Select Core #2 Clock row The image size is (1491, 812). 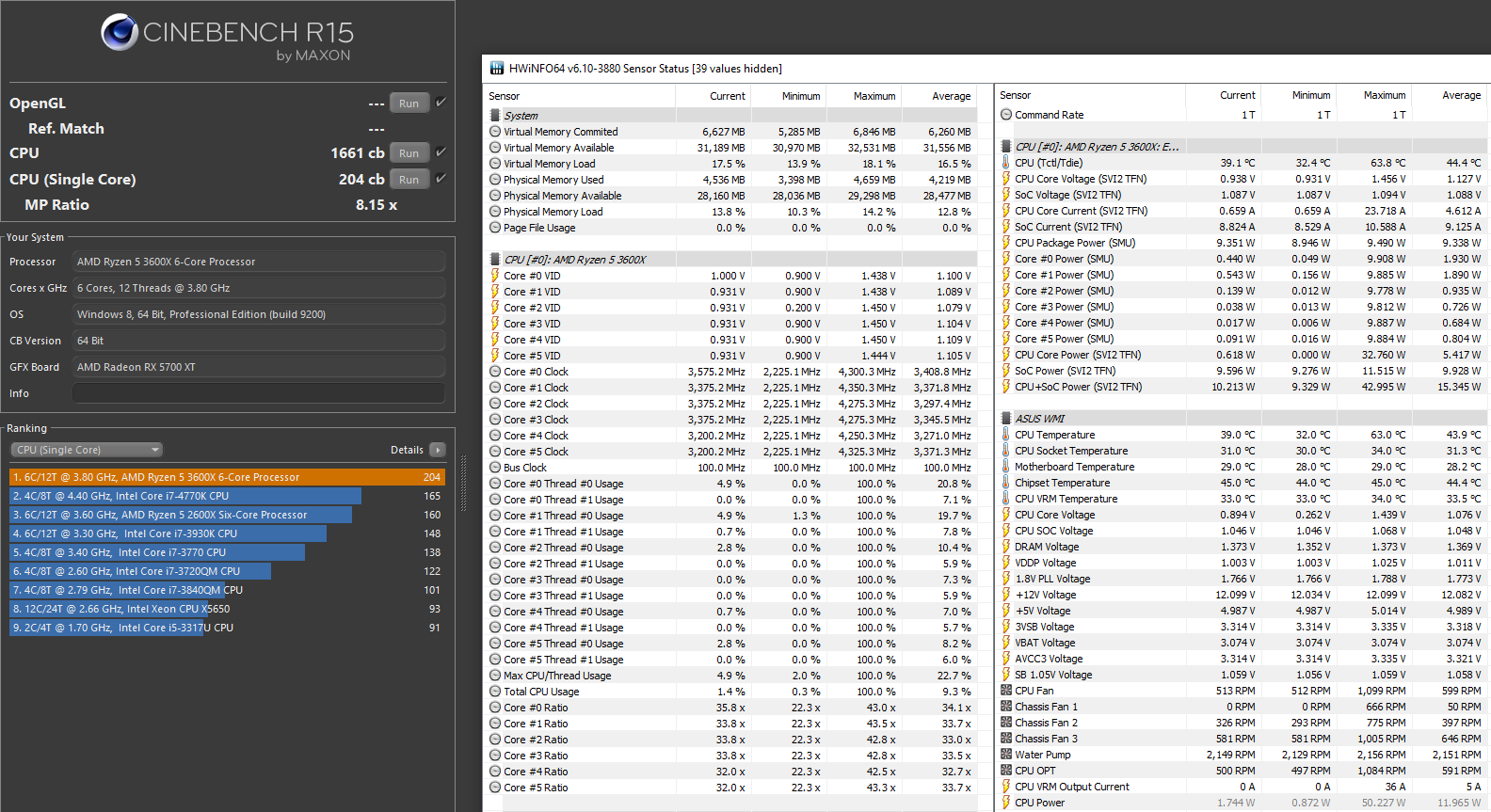click(731, 404)
